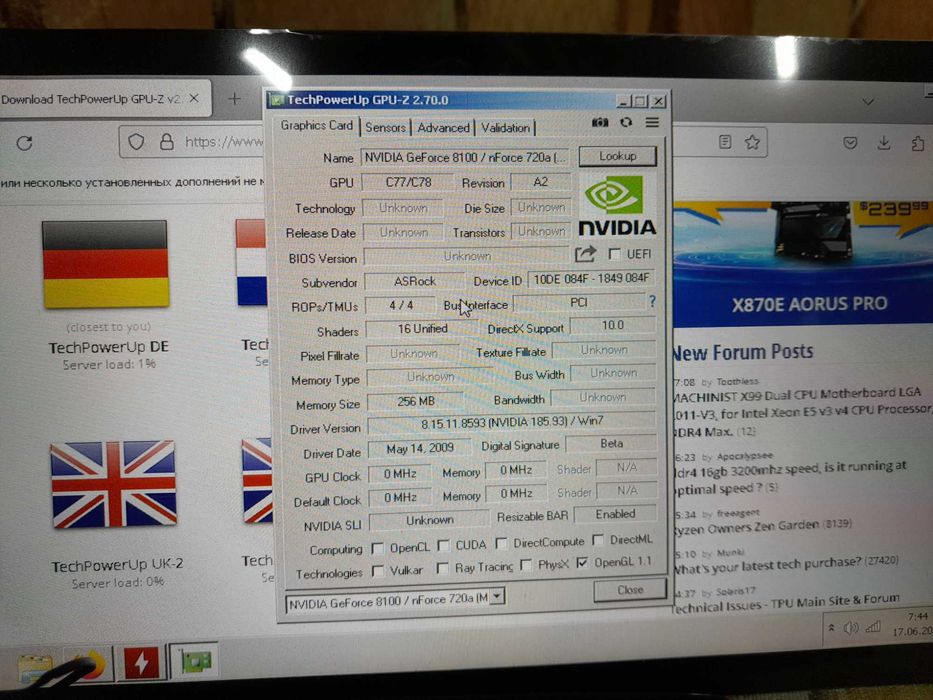The image size is (933, 700).
Task: Select the GPU-Z taskbar icon
Action: (195, 661)
